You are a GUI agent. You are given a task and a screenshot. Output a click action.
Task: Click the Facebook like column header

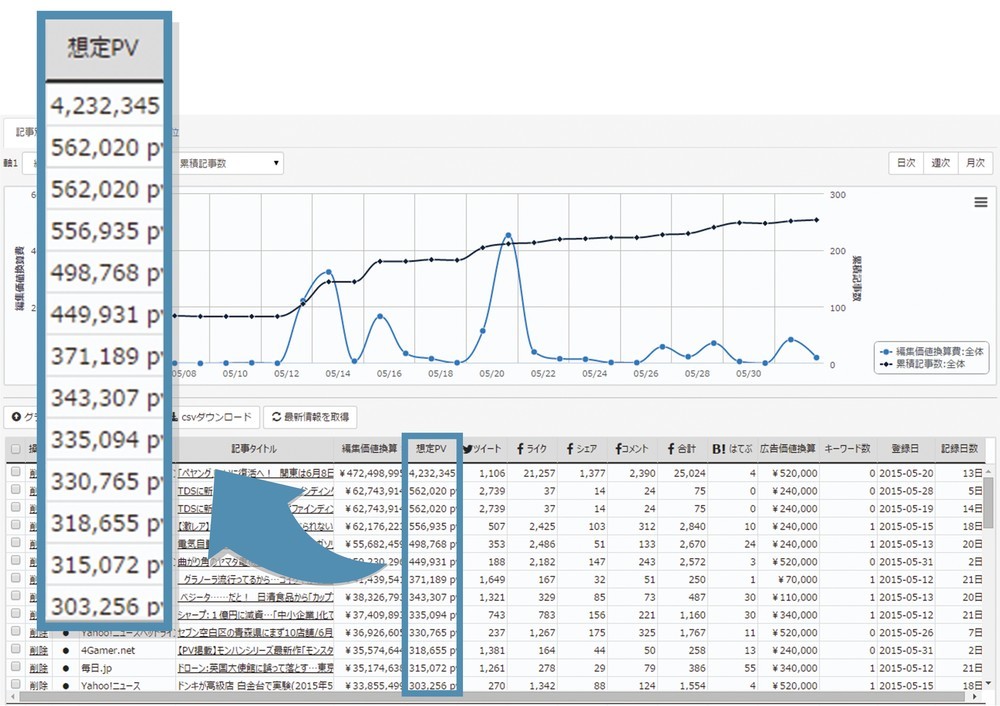tap(531, 449)
